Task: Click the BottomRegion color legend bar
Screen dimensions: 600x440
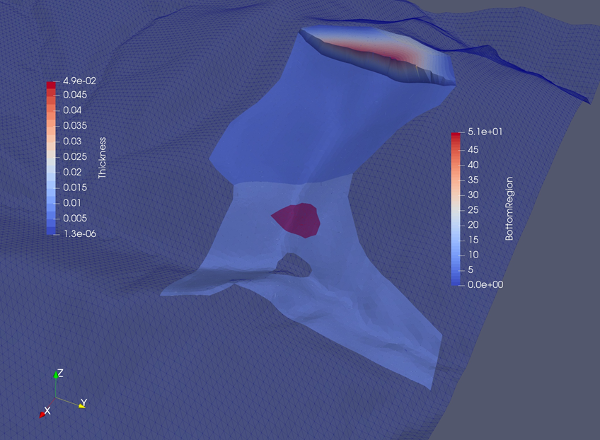Action: point(455,209)
